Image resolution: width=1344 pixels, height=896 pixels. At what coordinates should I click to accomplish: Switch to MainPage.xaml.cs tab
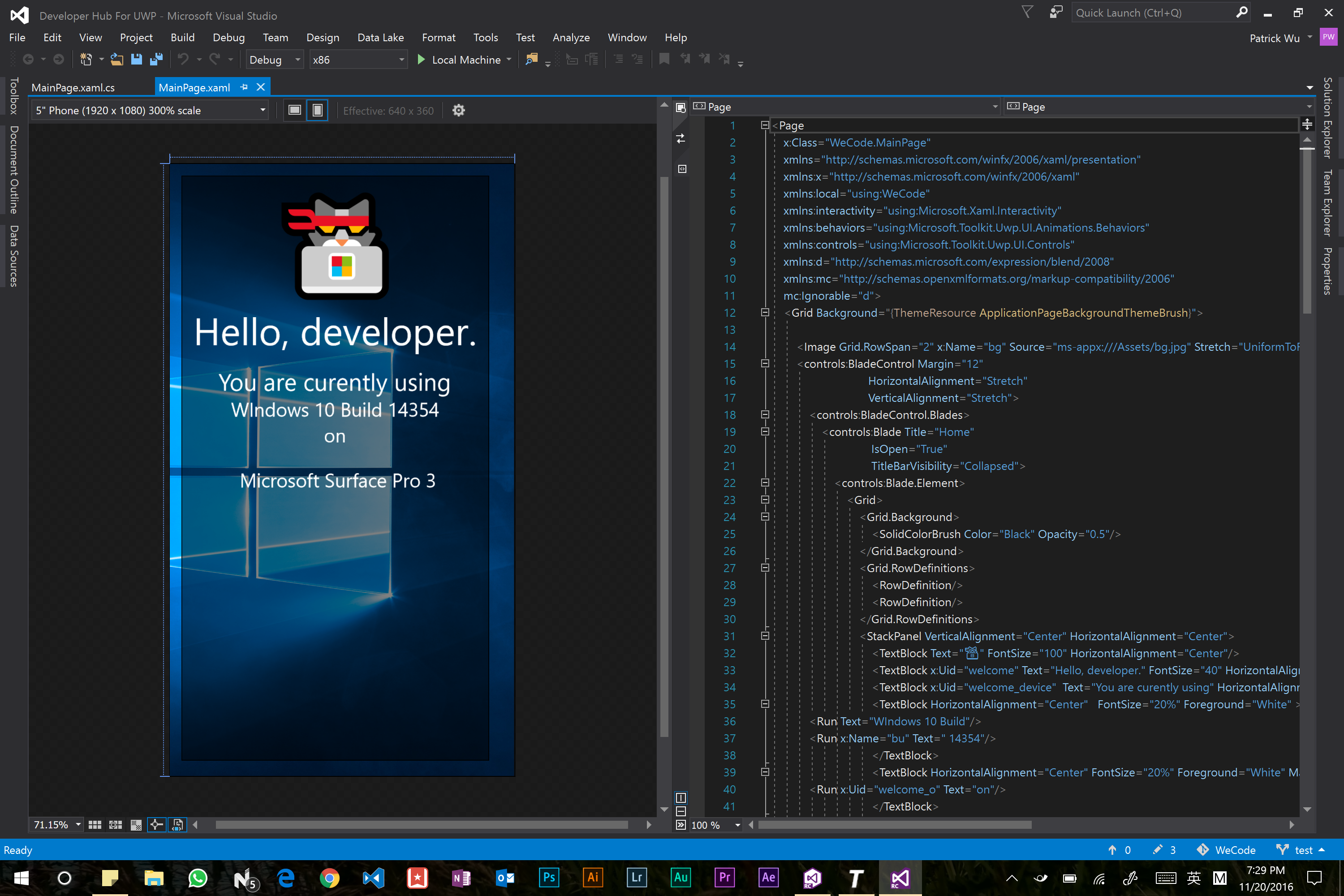pyautogui.click(x=73, y=87)
